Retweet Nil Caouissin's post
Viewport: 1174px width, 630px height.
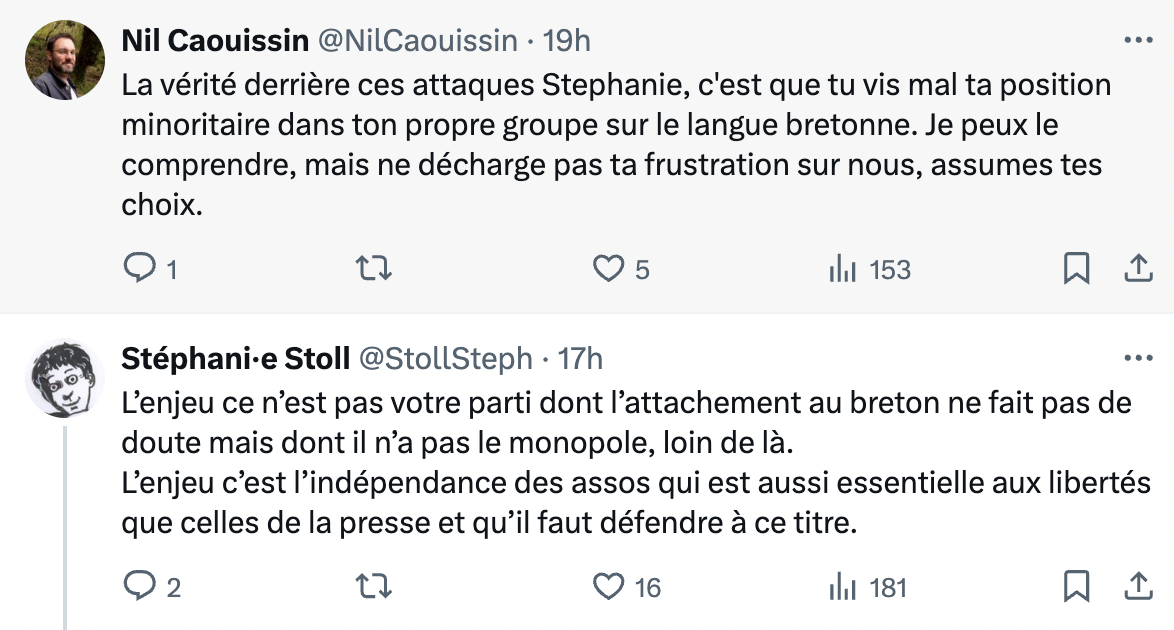(374, 268)
